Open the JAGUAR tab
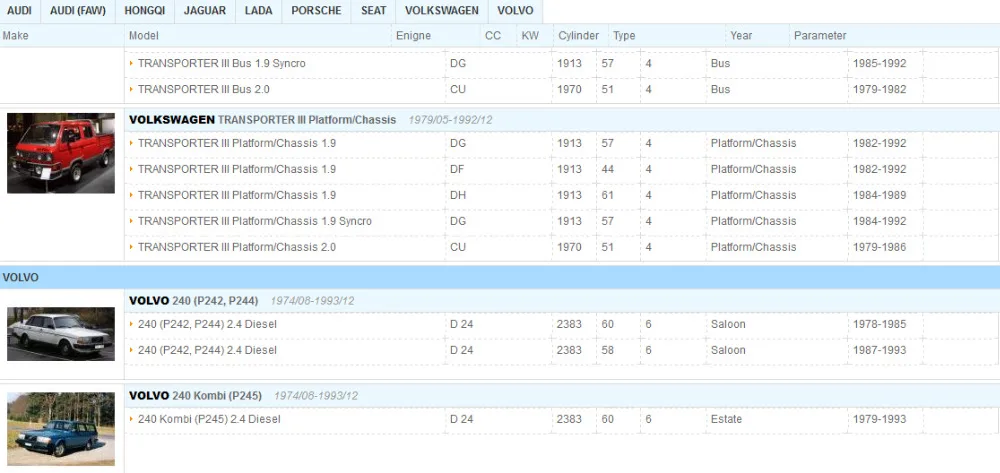The width and height of the screenshot is (1000, 473). (x=205, y=11)
